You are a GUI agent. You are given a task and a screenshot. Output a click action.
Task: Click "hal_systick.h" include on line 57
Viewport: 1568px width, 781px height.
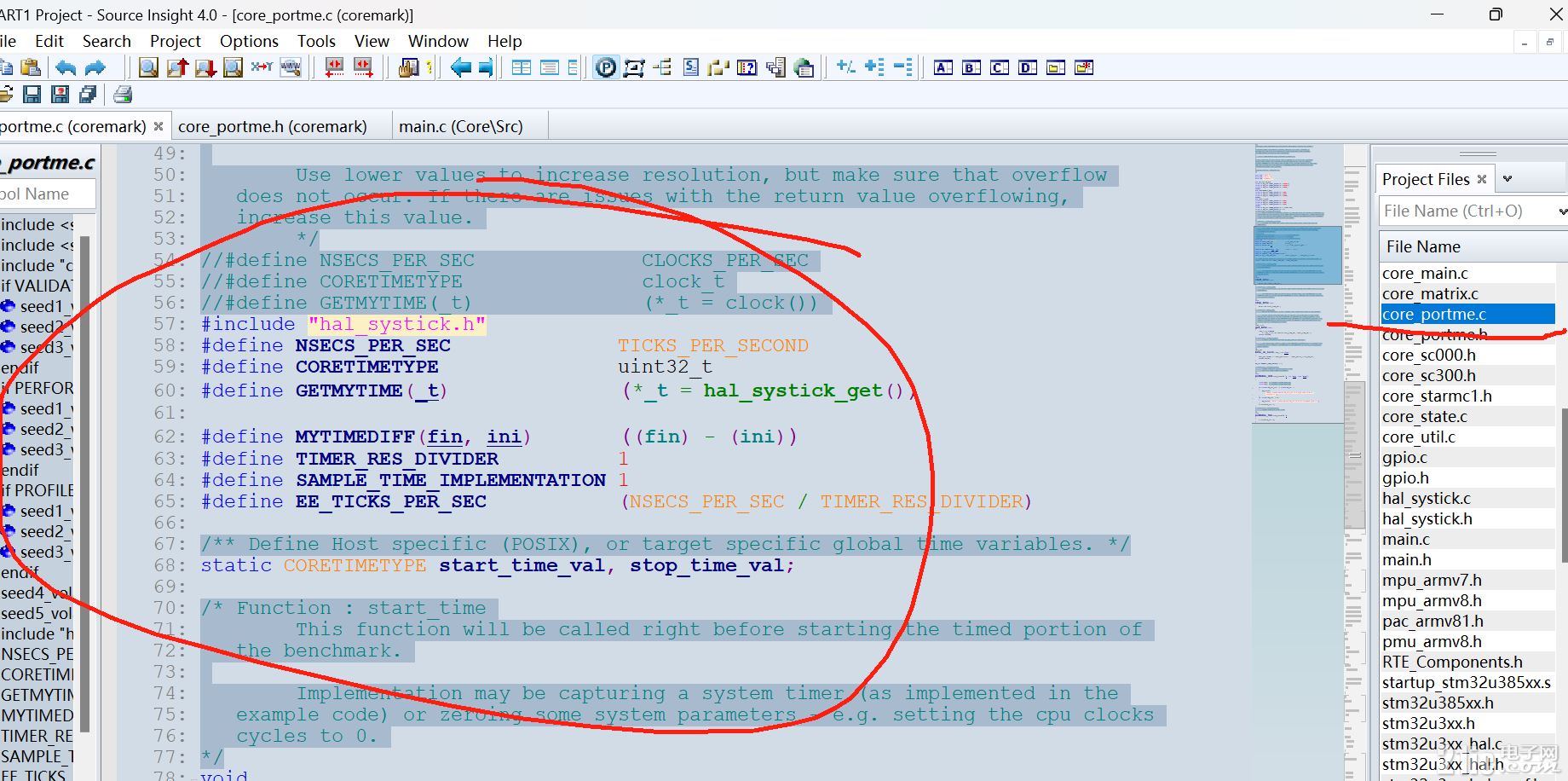tap(397, 325)
